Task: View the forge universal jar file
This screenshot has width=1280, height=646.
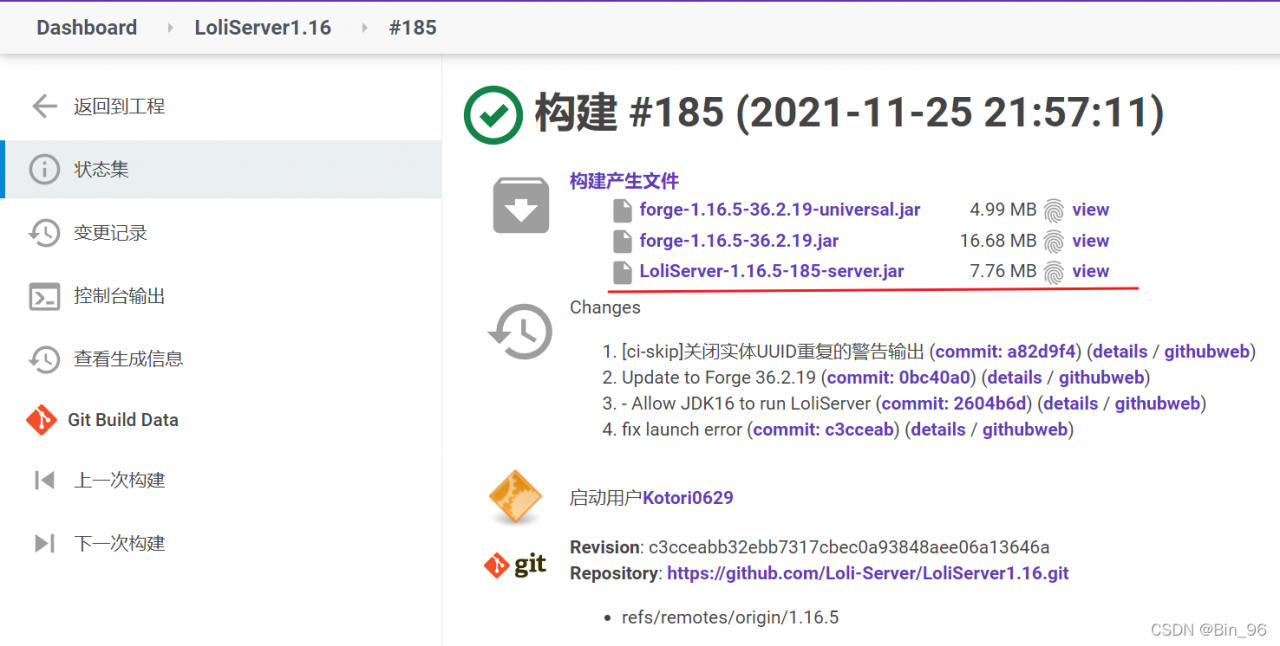Action: pyautogui.click(x=1091, y=210)
